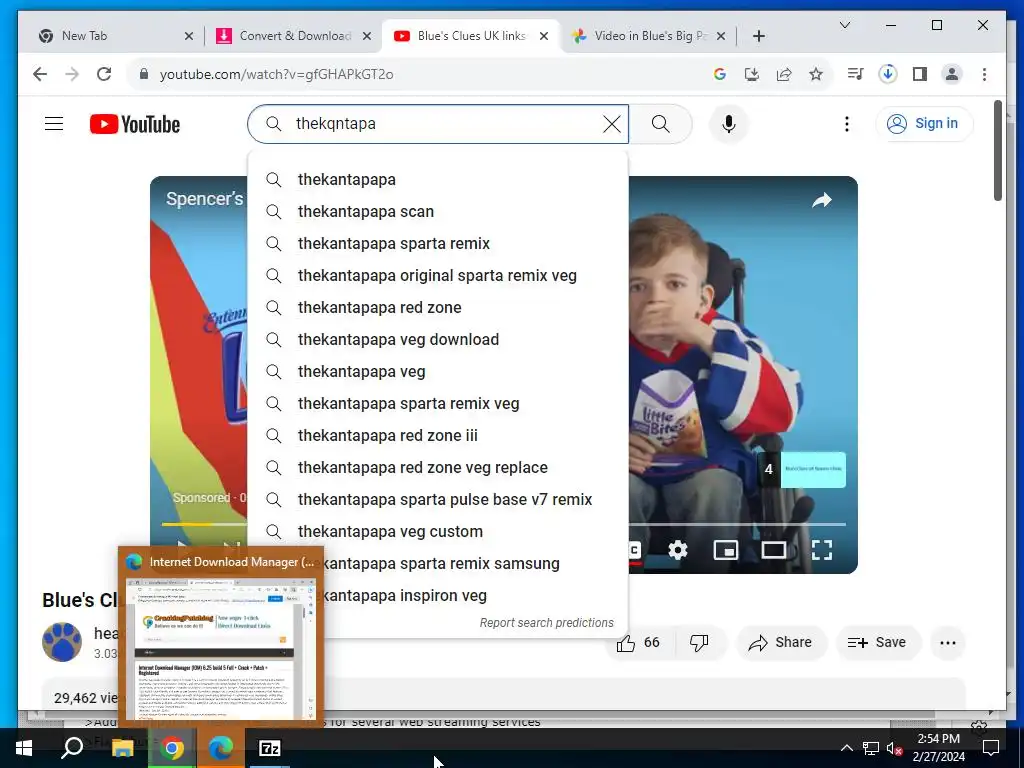Bookmark this tab with the star icon
The height and width of the screenshot is (768, 1024).
(x=816, y=74)
